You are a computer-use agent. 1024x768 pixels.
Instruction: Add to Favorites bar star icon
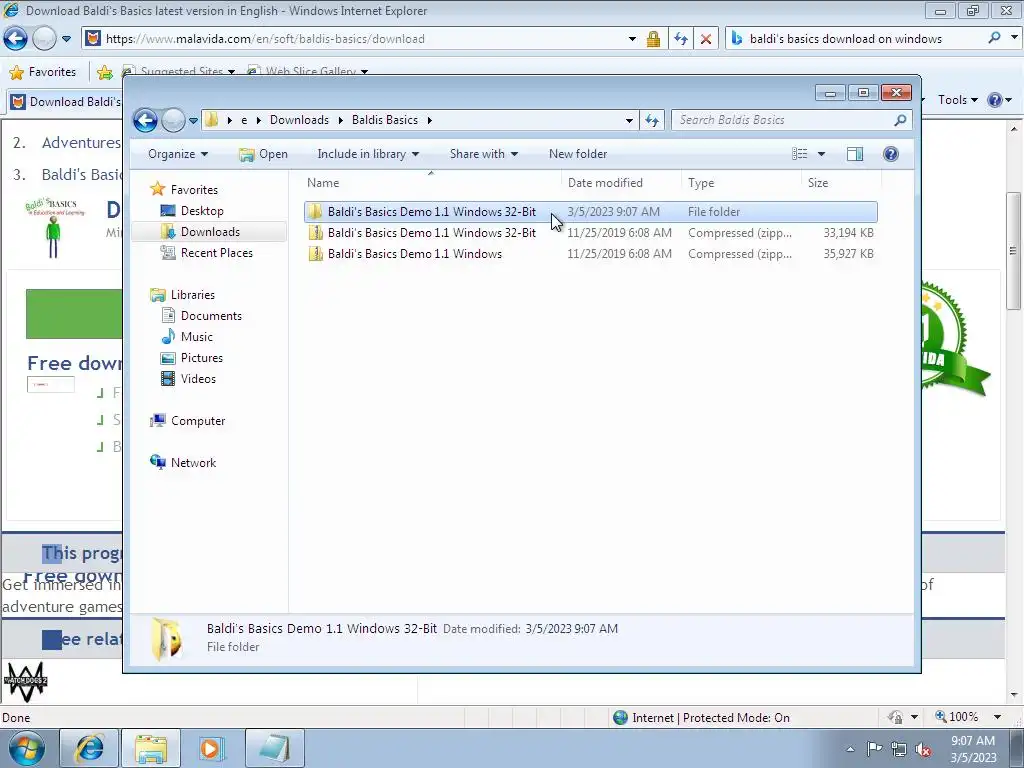(104, 72)
